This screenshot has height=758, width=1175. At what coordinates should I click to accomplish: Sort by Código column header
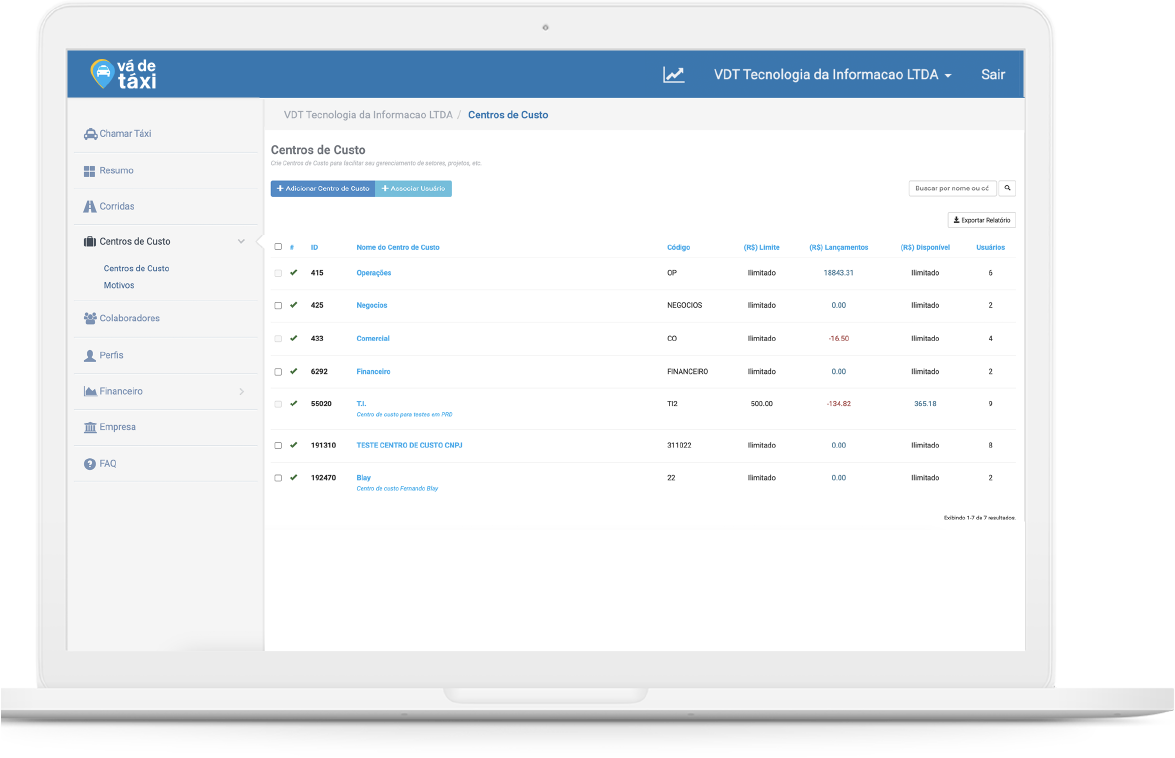(678, 247)
